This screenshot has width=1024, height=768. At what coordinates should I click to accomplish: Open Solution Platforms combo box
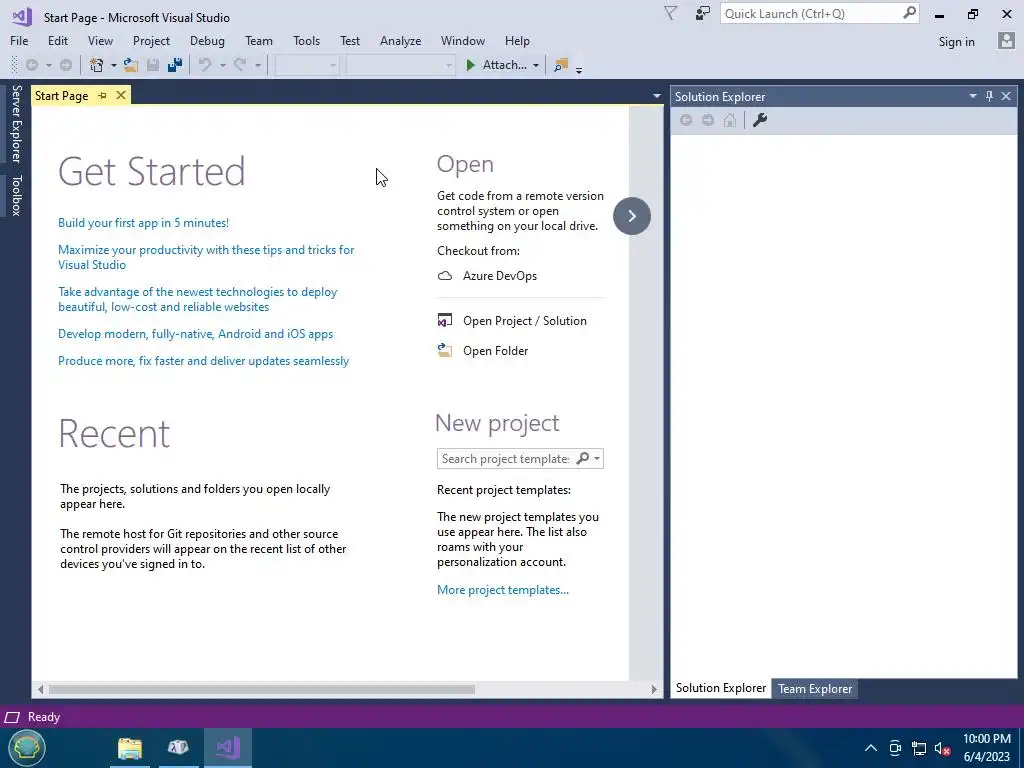[x=400, y=65]
